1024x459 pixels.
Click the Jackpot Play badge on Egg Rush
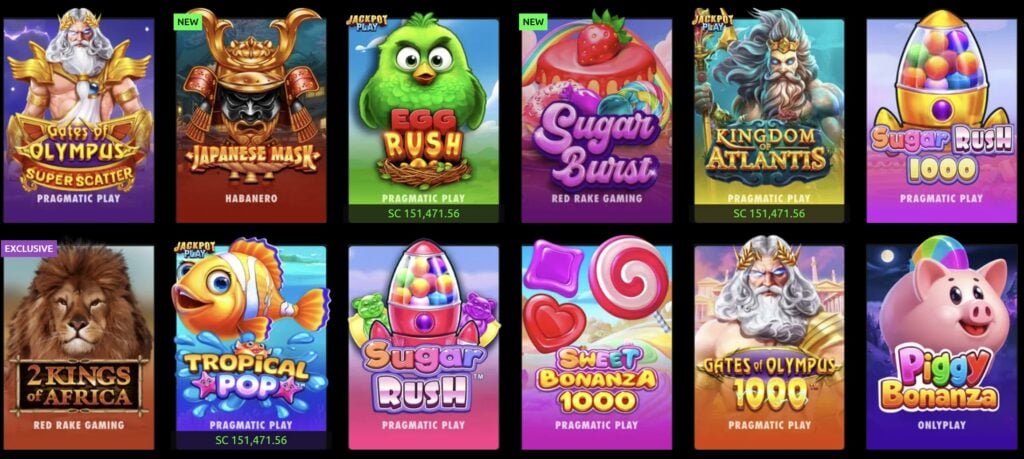[x=366, y=22]
